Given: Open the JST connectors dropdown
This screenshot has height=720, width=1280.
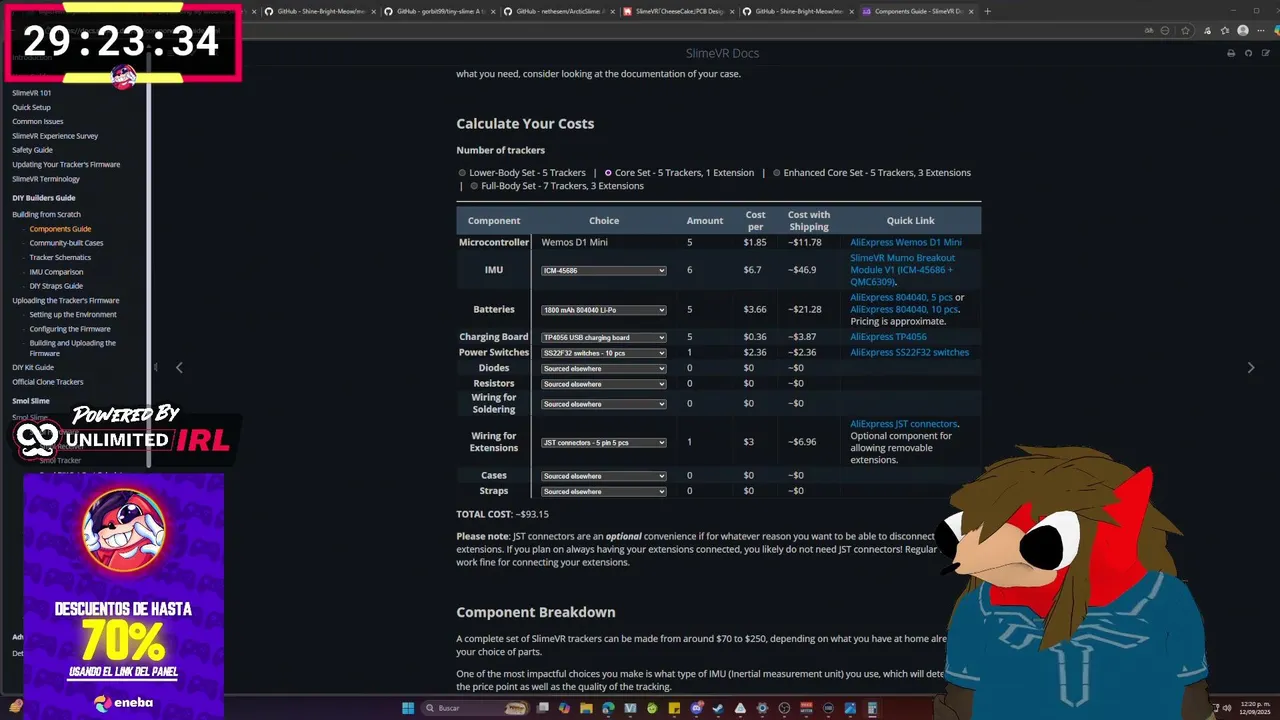Looking at the screenshot, I should pos(603,443).
